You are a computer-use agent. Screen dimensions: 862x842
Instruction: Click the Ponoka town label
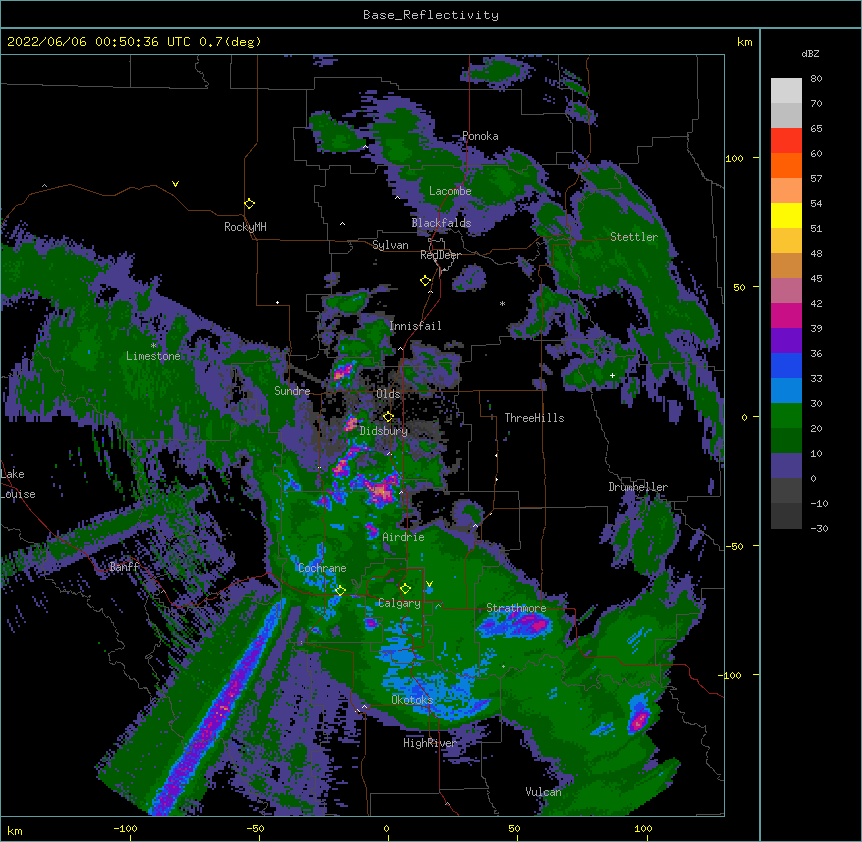(480, 136)
